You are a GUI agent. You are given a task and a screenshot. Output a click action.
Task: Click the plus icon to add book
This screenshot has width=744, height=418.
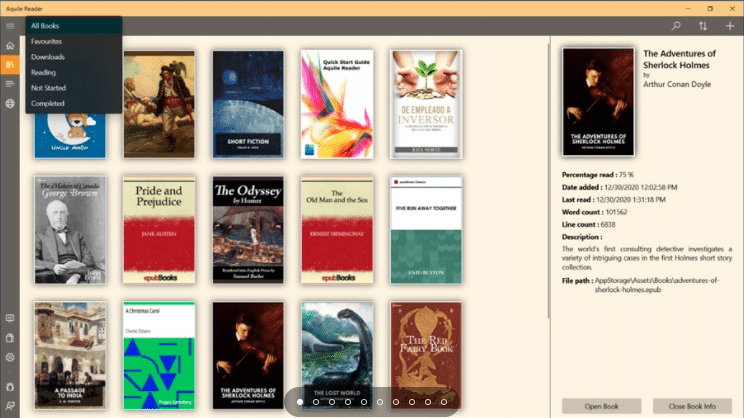730,26
